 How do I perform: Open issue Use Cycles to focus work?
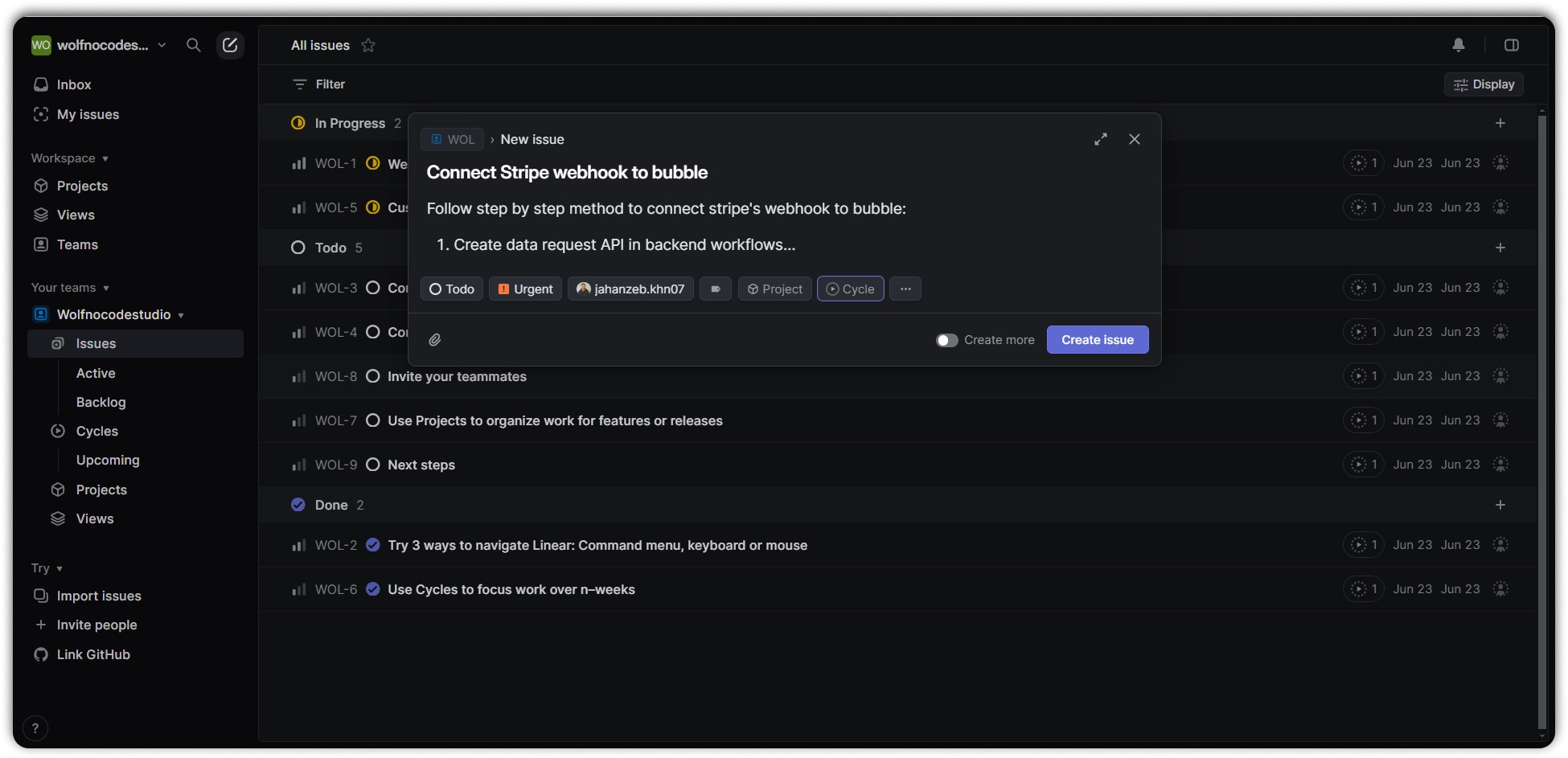(x=511, y=589)
